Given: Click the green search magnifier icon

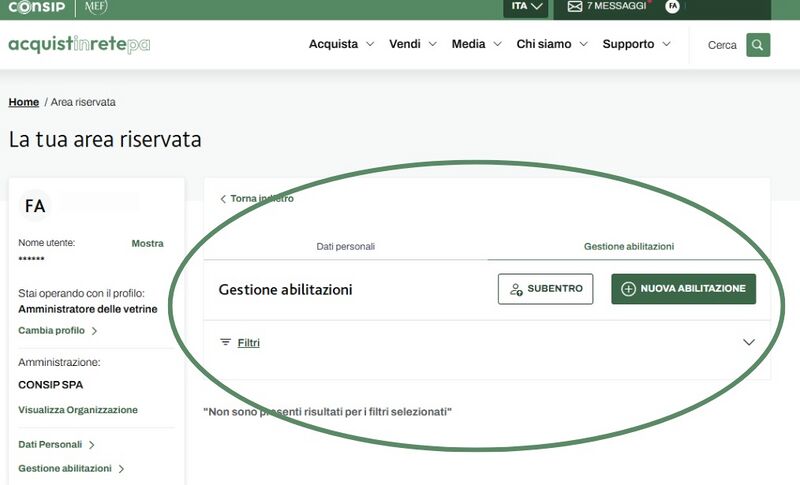Looking at the screenshot, I should [758, 45].
